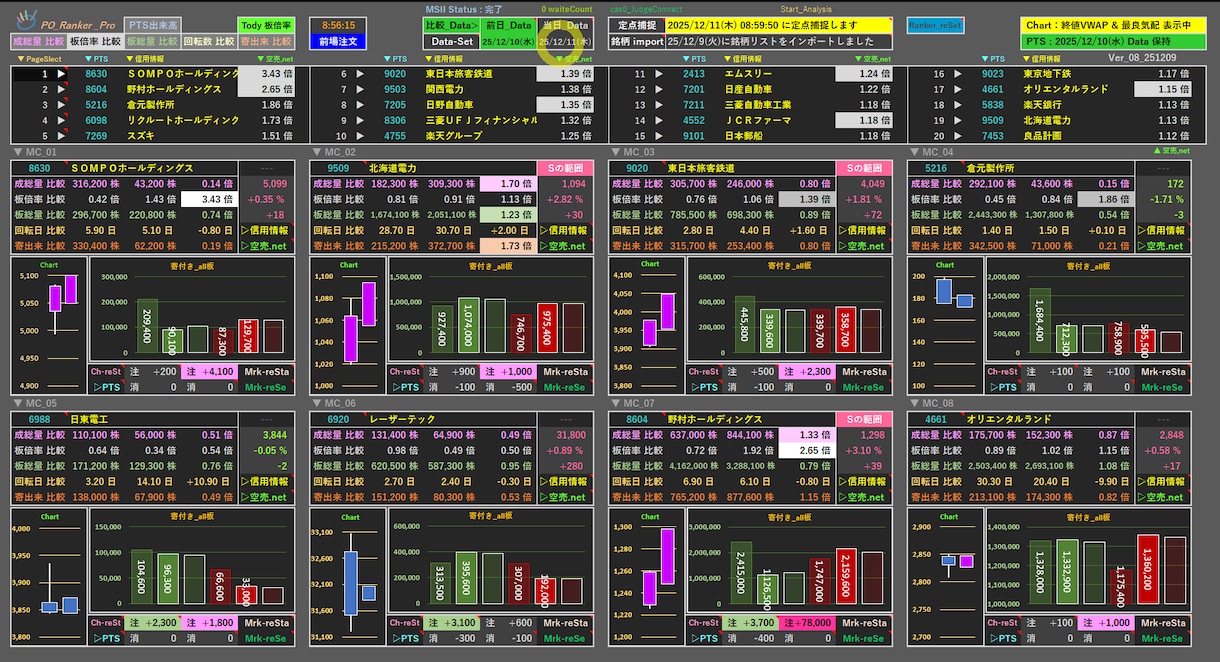Screen dimensions: 1220x662
Task: Toggle the Chart 終値VWAP & 最良気配 display
Action: tap(1115, 25)
